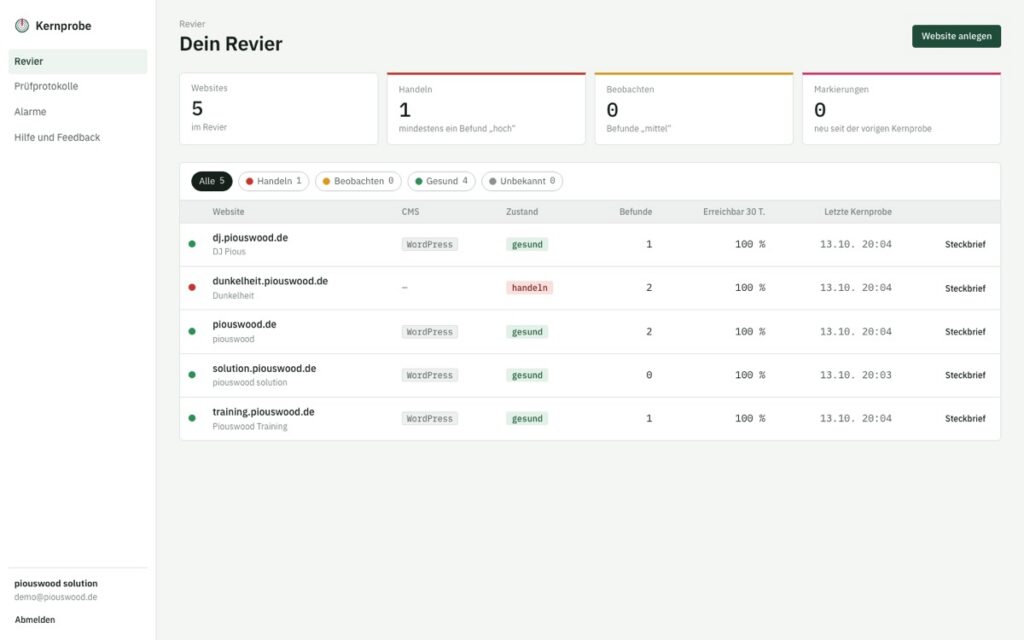Select the Beobachten summary card

click(694, 108)
